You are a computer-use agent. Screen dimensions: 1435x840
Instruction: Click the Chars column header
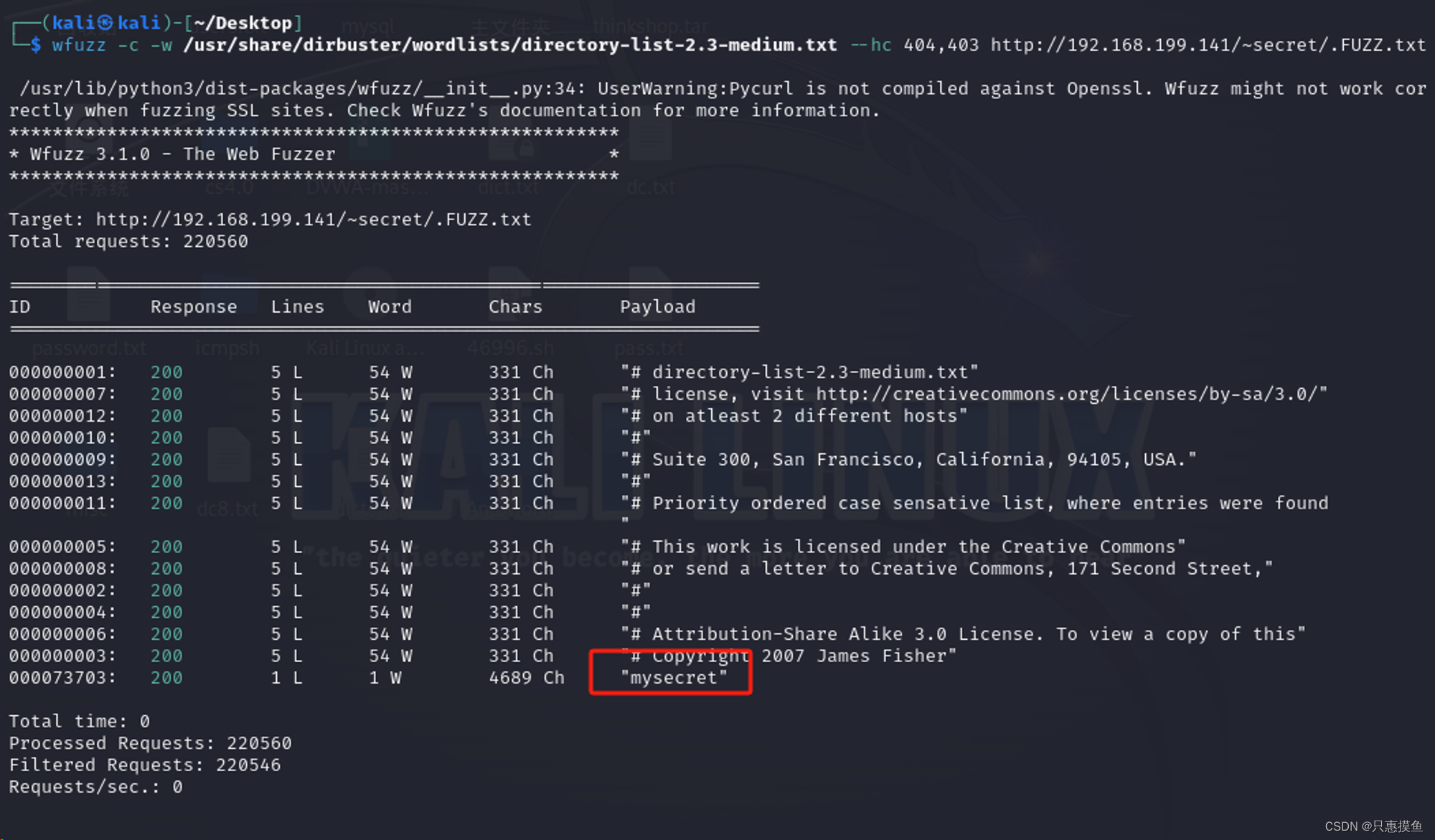[x=515, y=307]
